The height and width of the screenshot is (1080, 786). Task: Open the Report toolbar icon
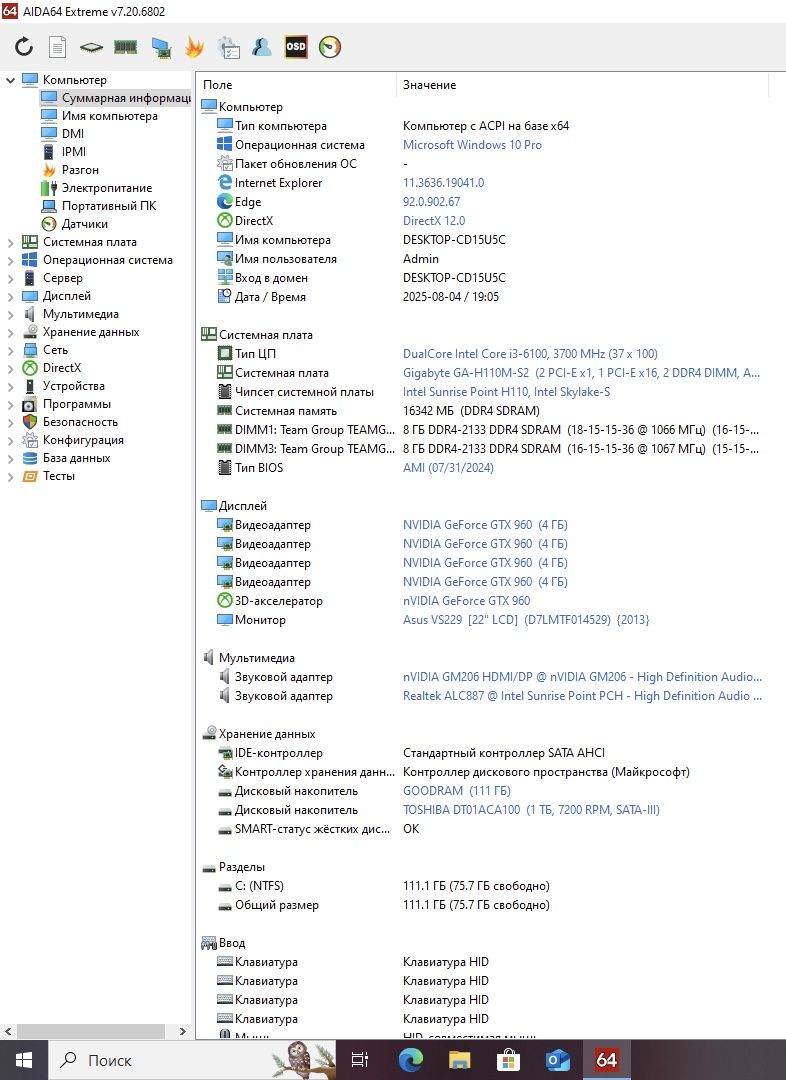tap(58, 47)
